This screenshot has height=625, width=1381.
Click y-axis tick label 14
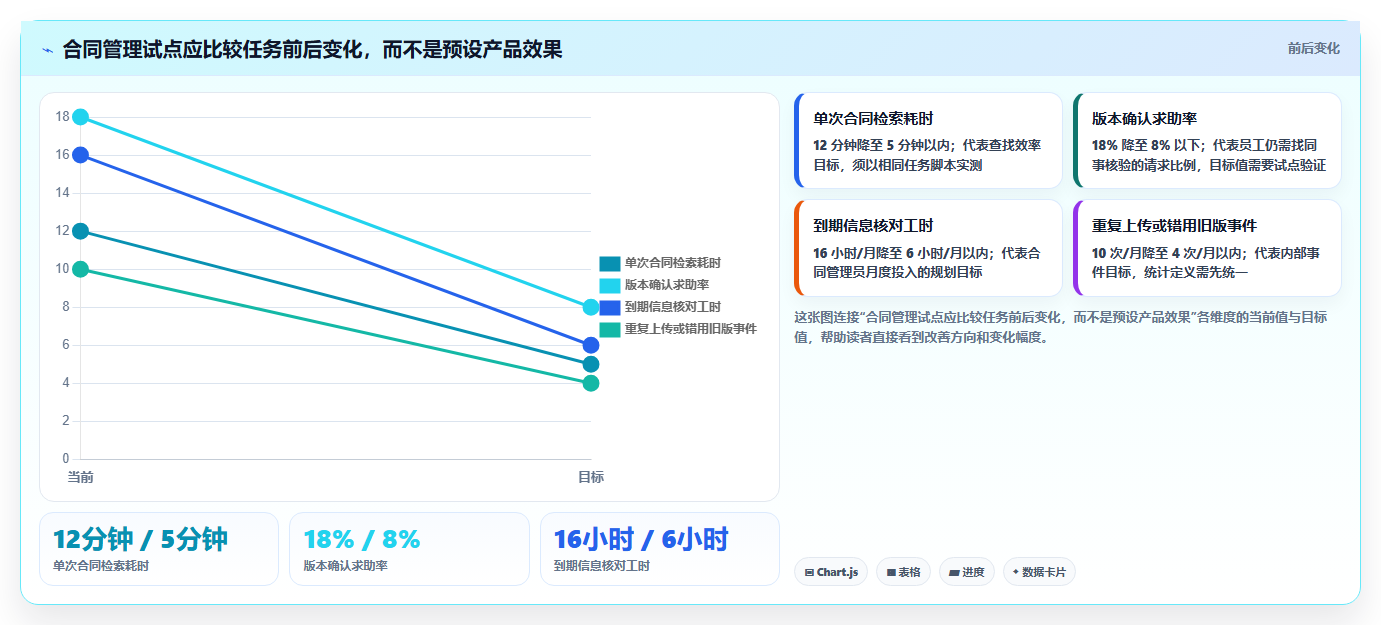pos(62,193)
